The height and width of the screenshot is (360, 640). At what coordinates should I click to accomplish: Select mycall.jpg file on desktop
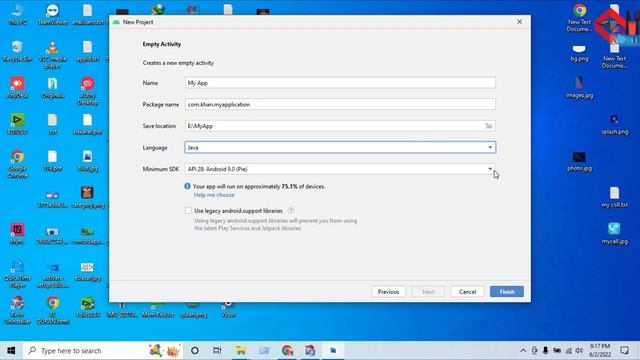click(614, 233)
